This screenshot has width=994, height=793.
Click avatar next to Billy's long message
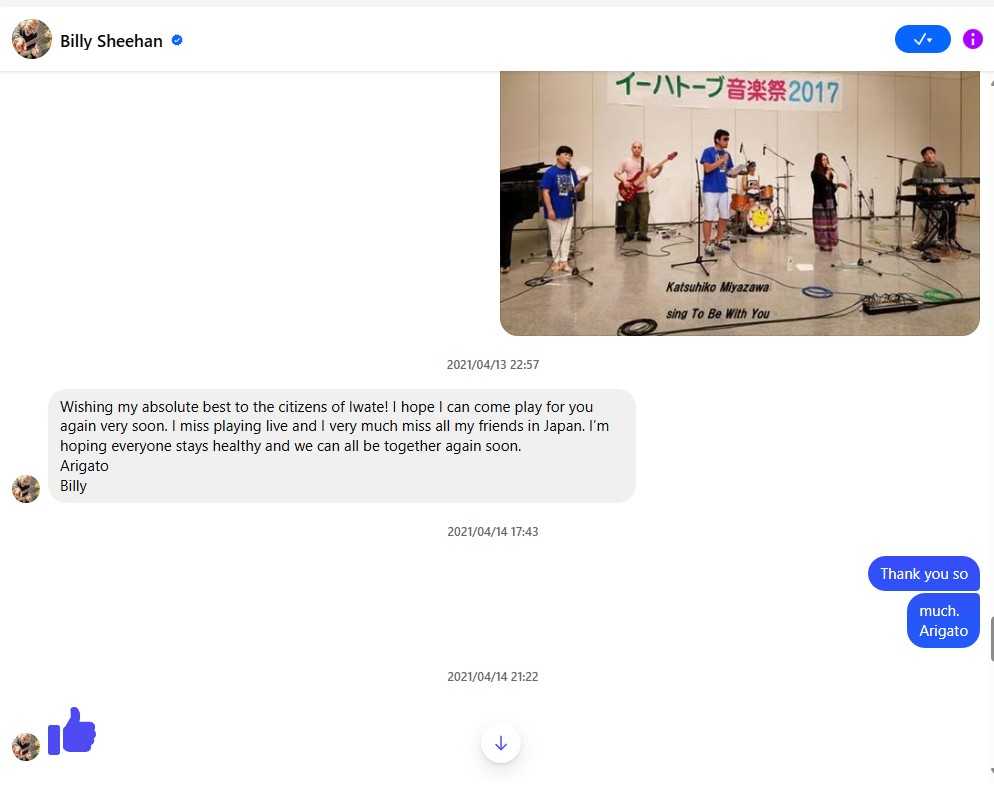(x=26, y=489)
